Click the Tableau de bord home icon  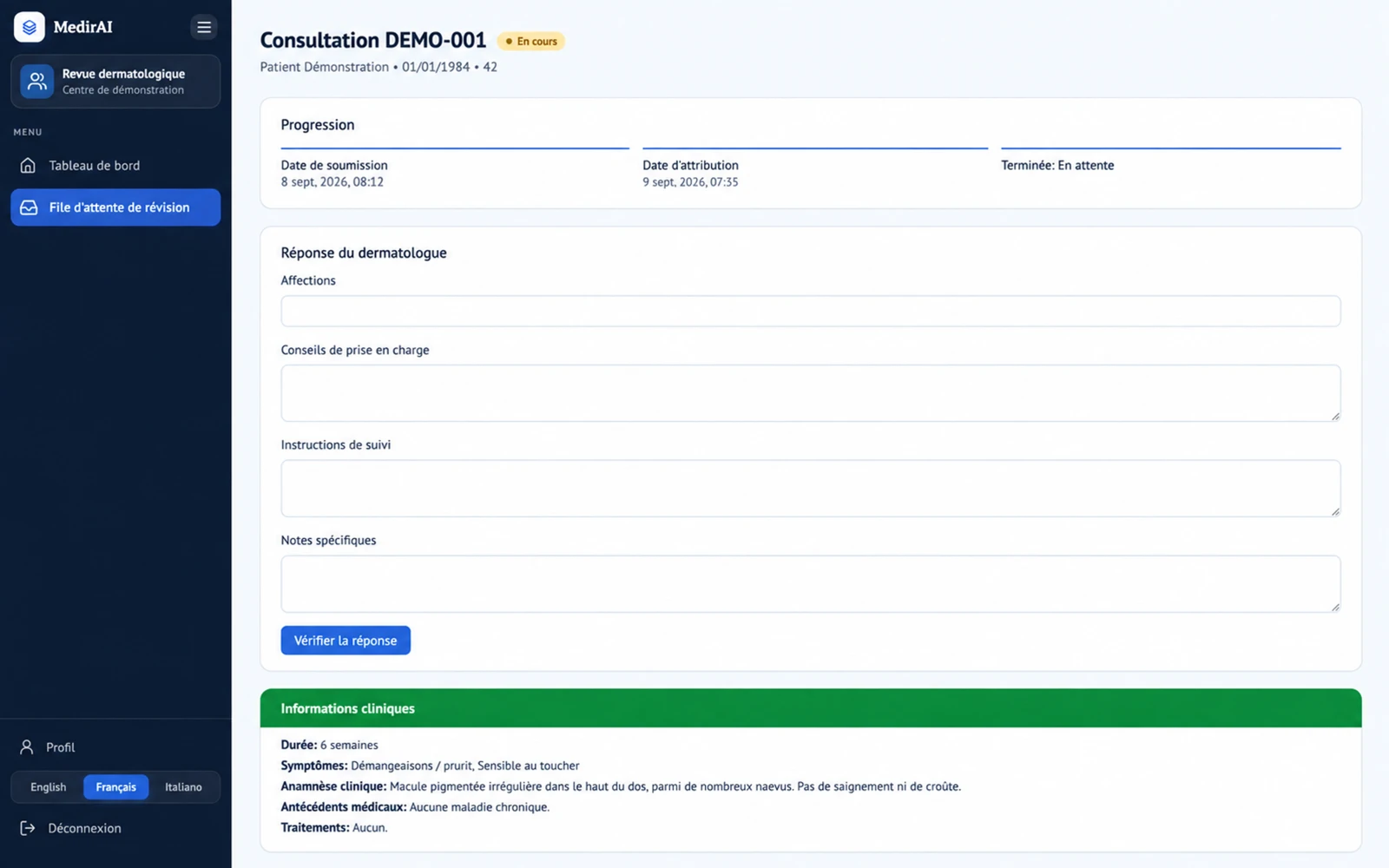point(28,165)
